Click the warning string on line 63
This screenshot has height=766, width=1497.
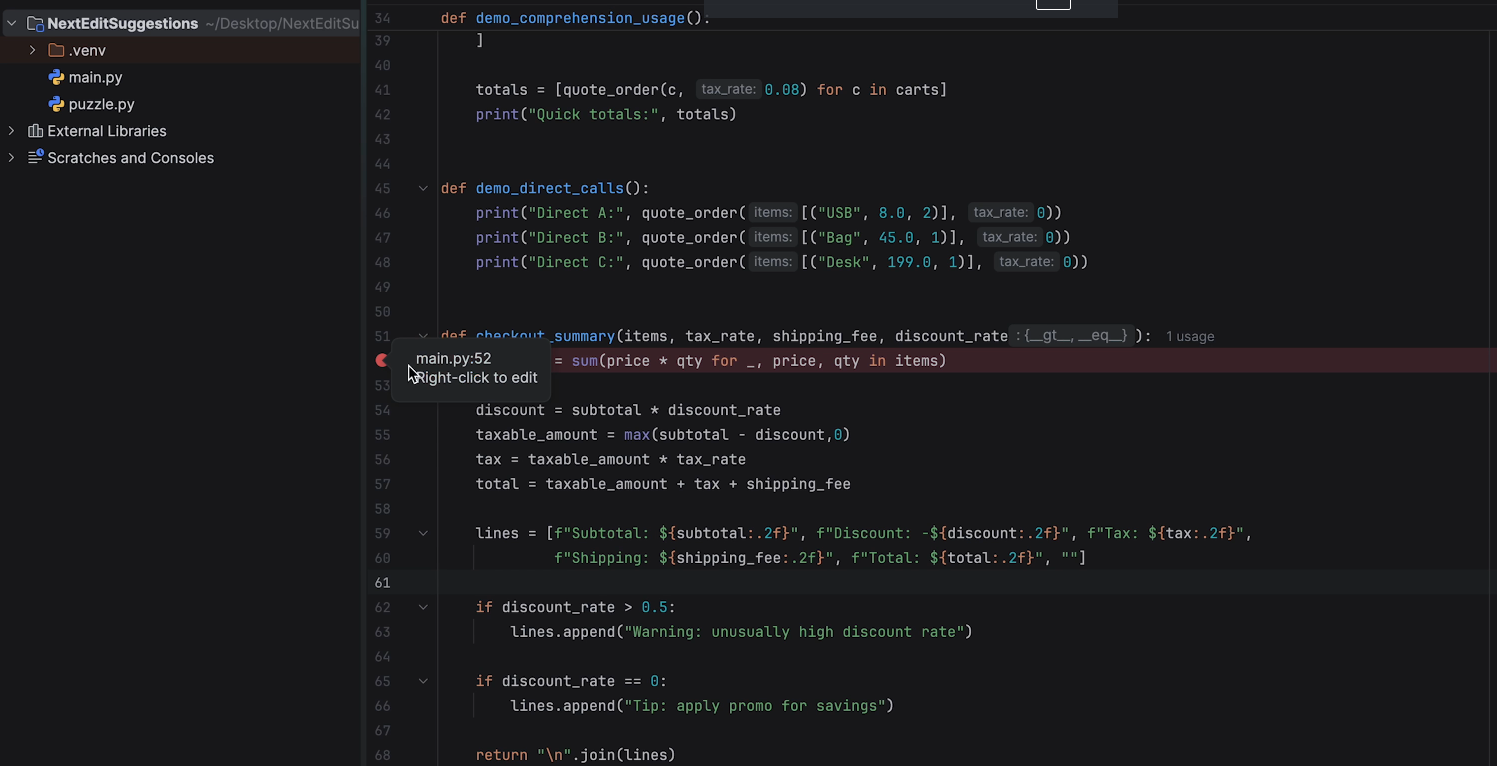tap(793, 632)
